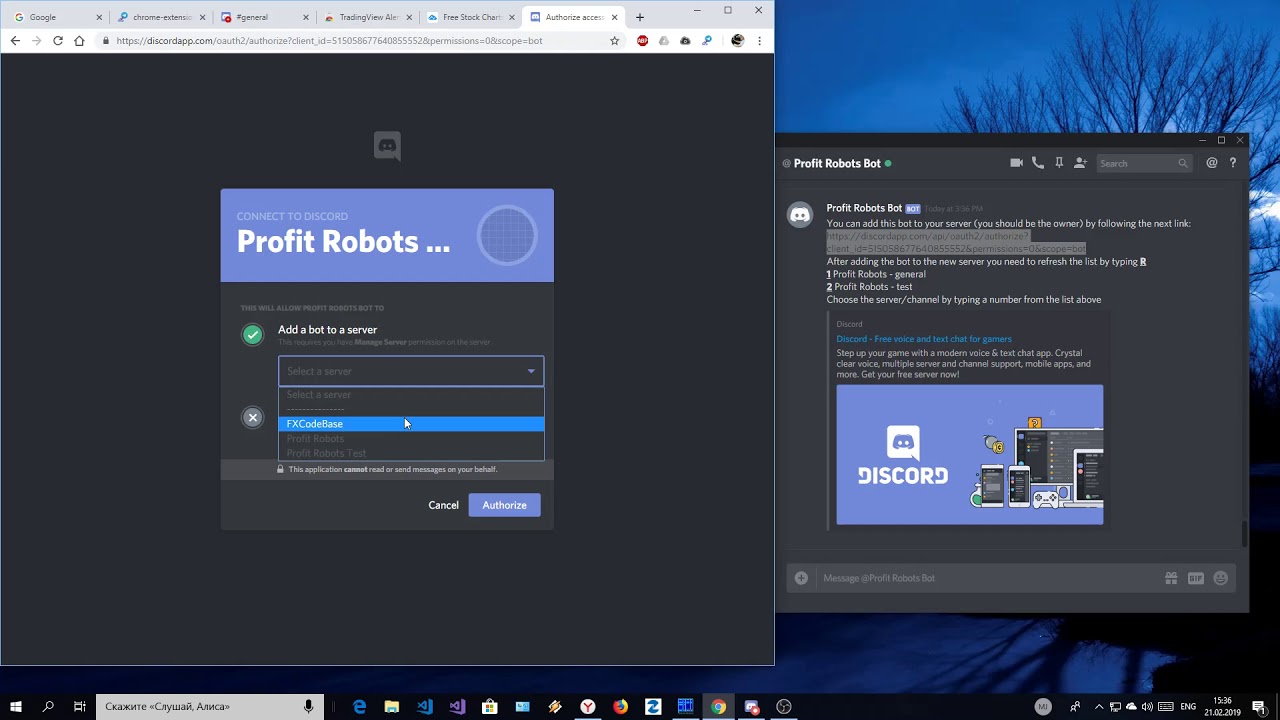Open File Explorer from taskbar
Viewport: 1280px width, 720px height.
coord(392,706)
